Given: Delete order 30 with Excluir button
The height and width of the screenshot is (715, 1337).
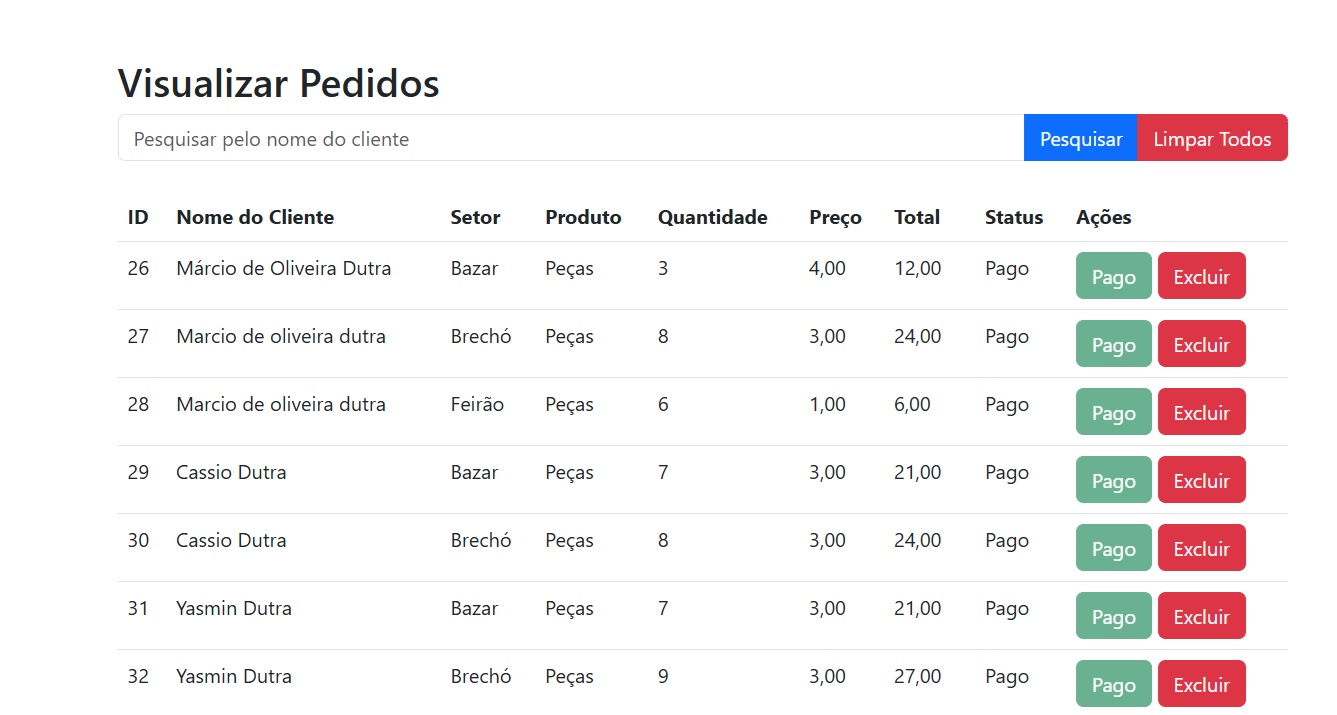Looking at the screenshot, I should click(x=1201, y=548).
